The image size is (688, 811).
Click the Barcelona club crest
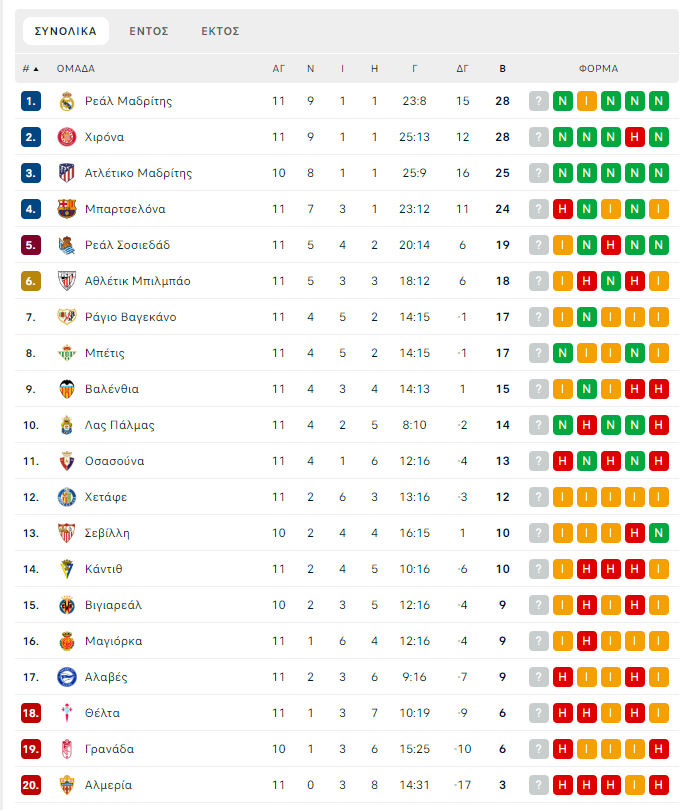(x=67, y=209)
